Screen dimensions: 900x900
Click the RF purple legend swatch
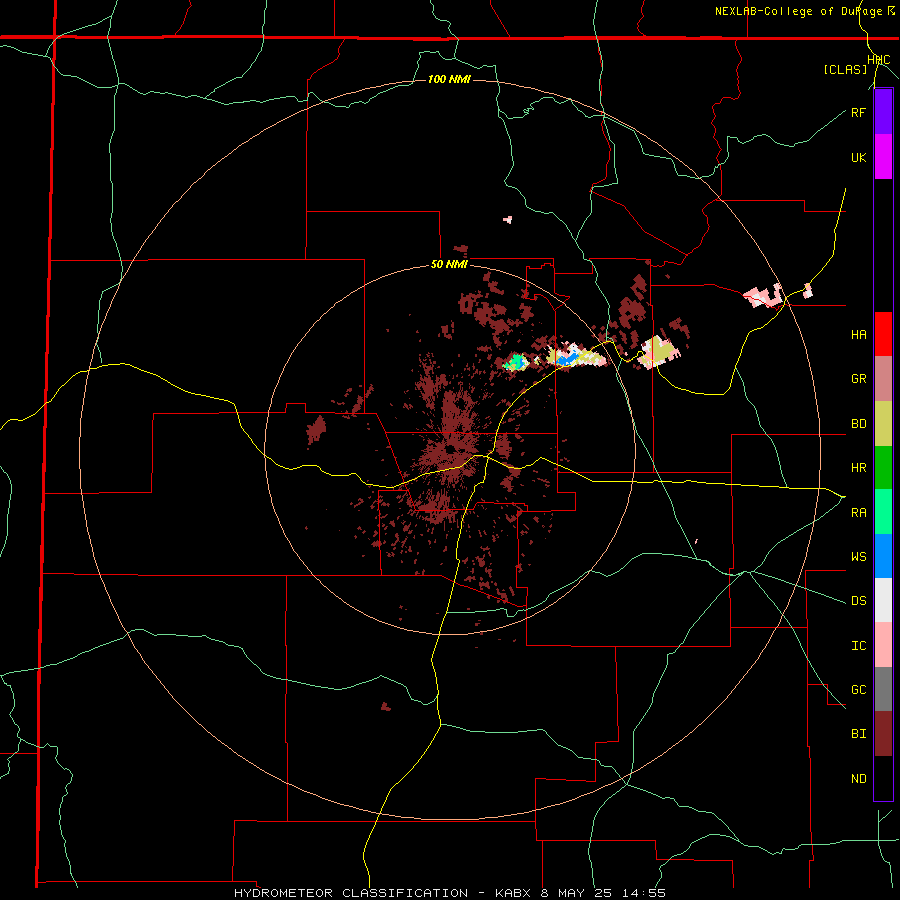(x=883, y=112)
